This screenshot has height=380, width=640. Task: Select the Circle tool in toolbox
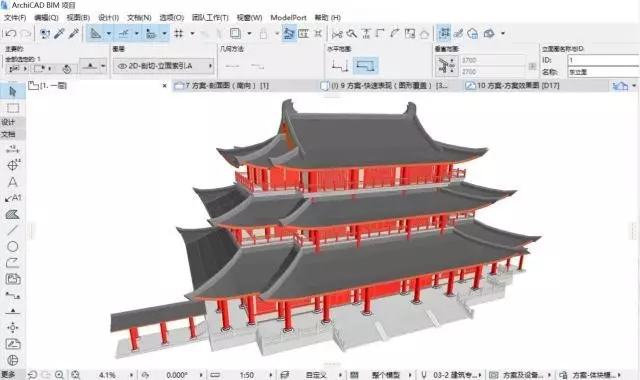click(13, 247)
